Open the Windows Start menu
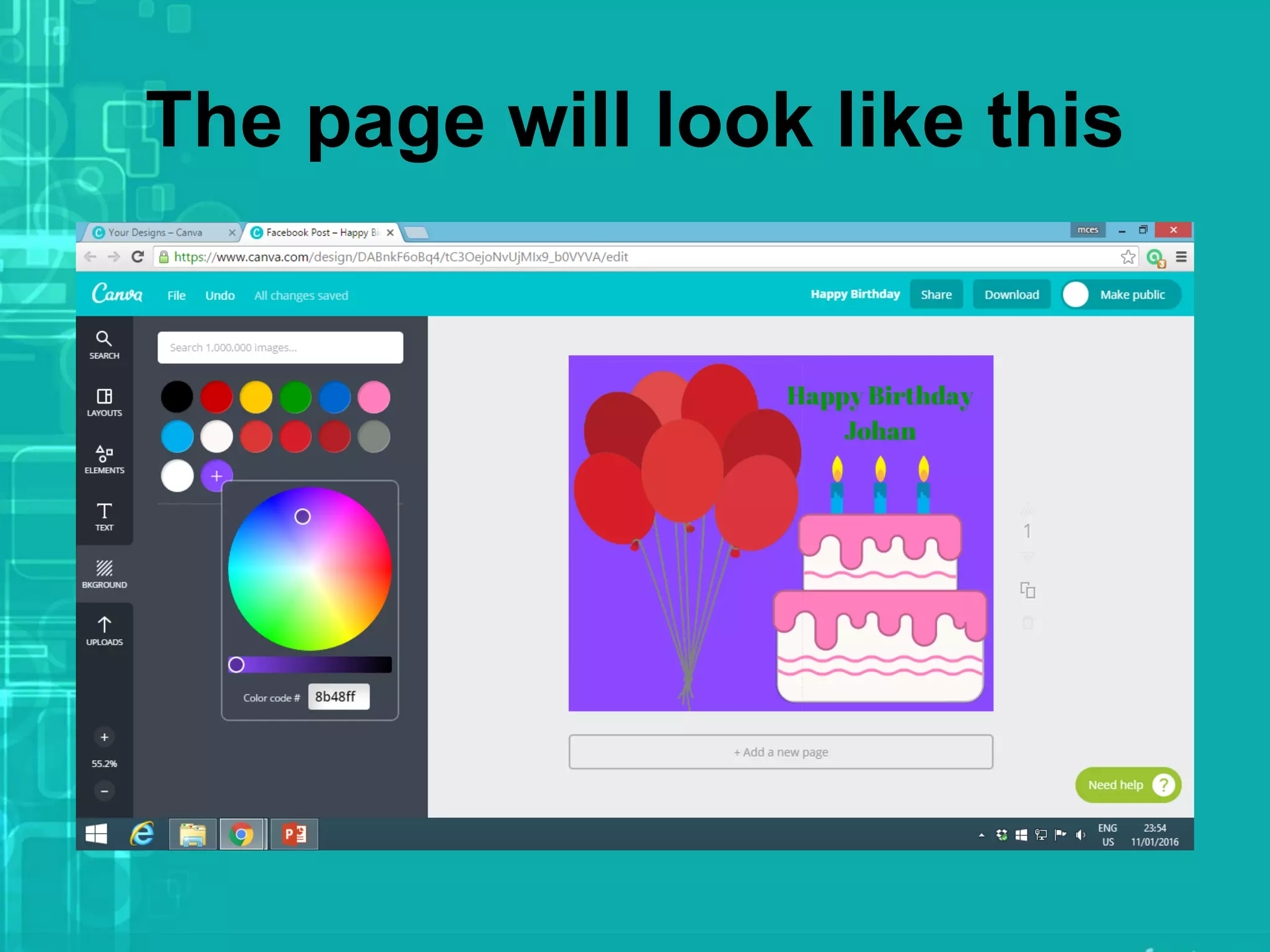The height and width of the screenshot is (952, 1270). coord(96,834)
